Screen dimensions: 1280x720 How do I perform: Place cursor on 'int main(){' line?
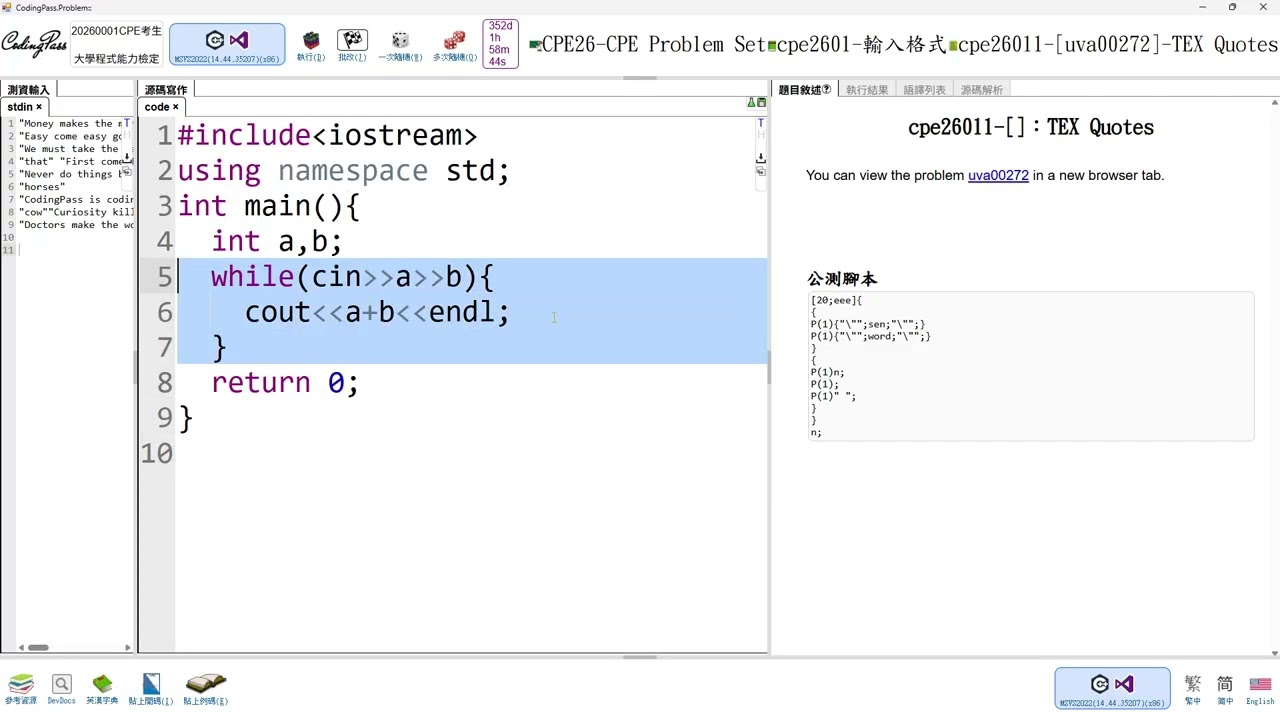click(268, 206)
